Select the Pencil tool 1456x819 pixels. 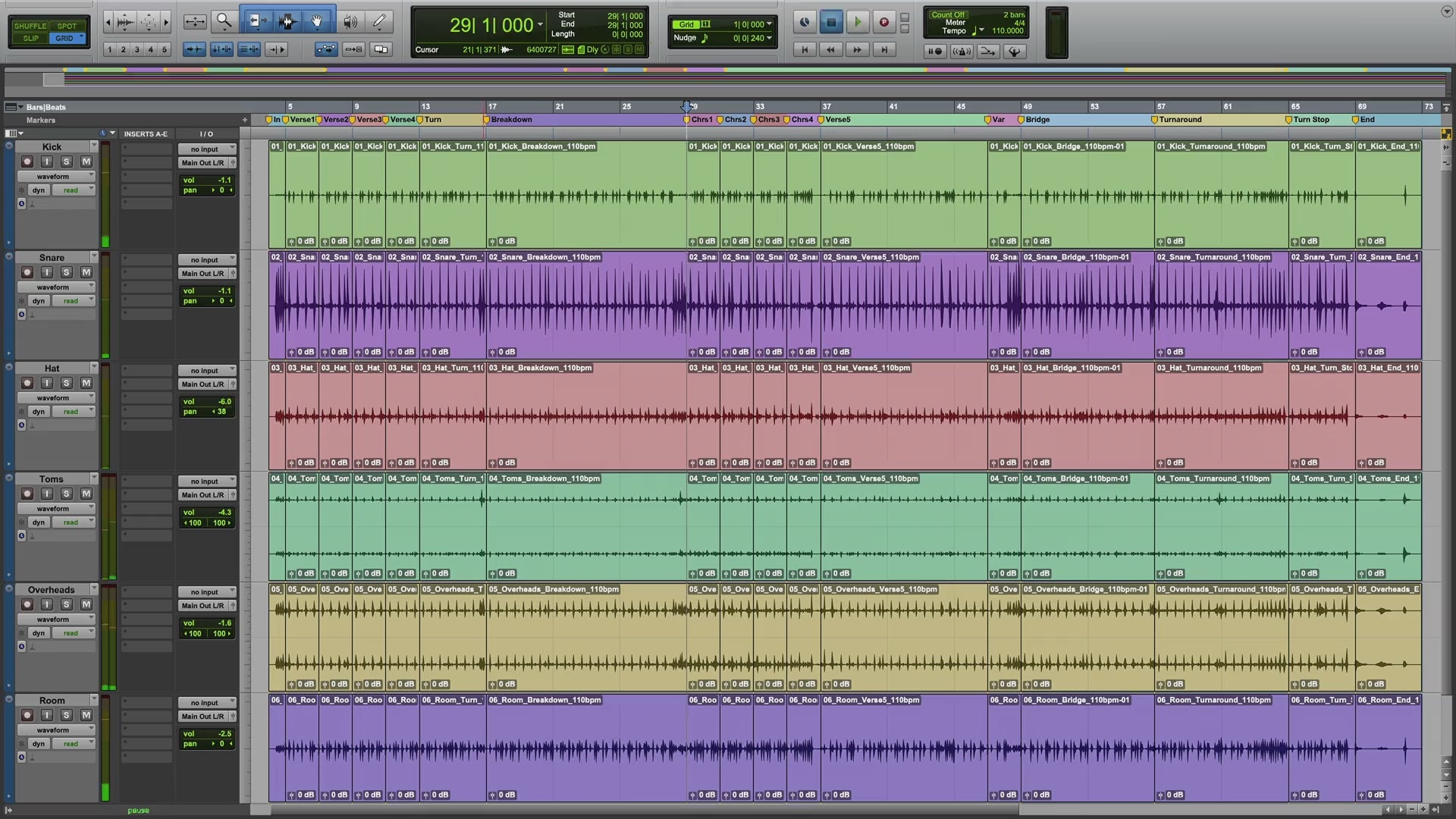[379, 21]
